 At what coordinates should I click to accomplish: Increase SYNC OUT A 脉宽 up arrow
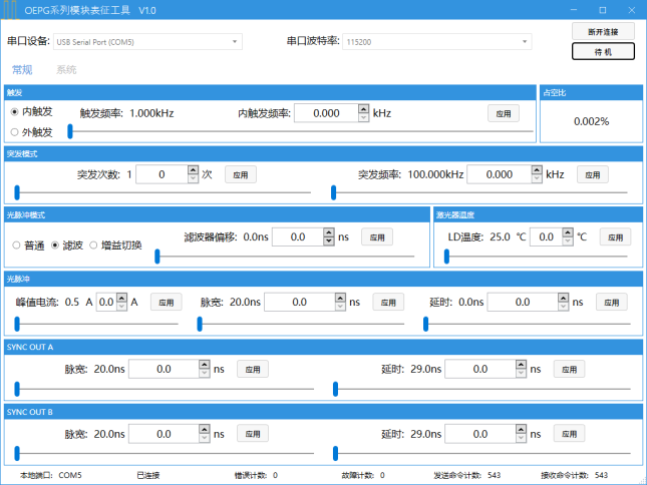205,365
